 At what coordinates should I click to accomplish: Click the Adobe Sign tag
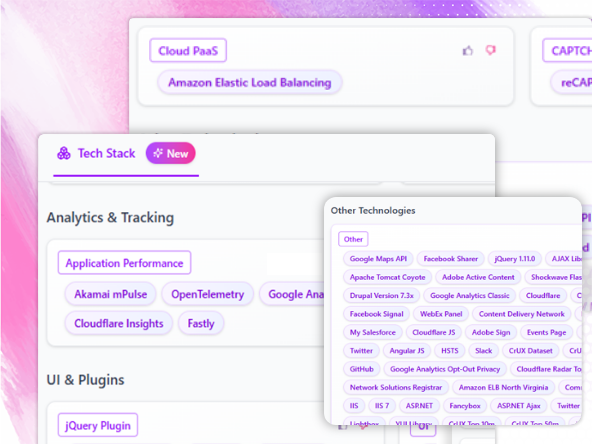click(x=491, y=333)
